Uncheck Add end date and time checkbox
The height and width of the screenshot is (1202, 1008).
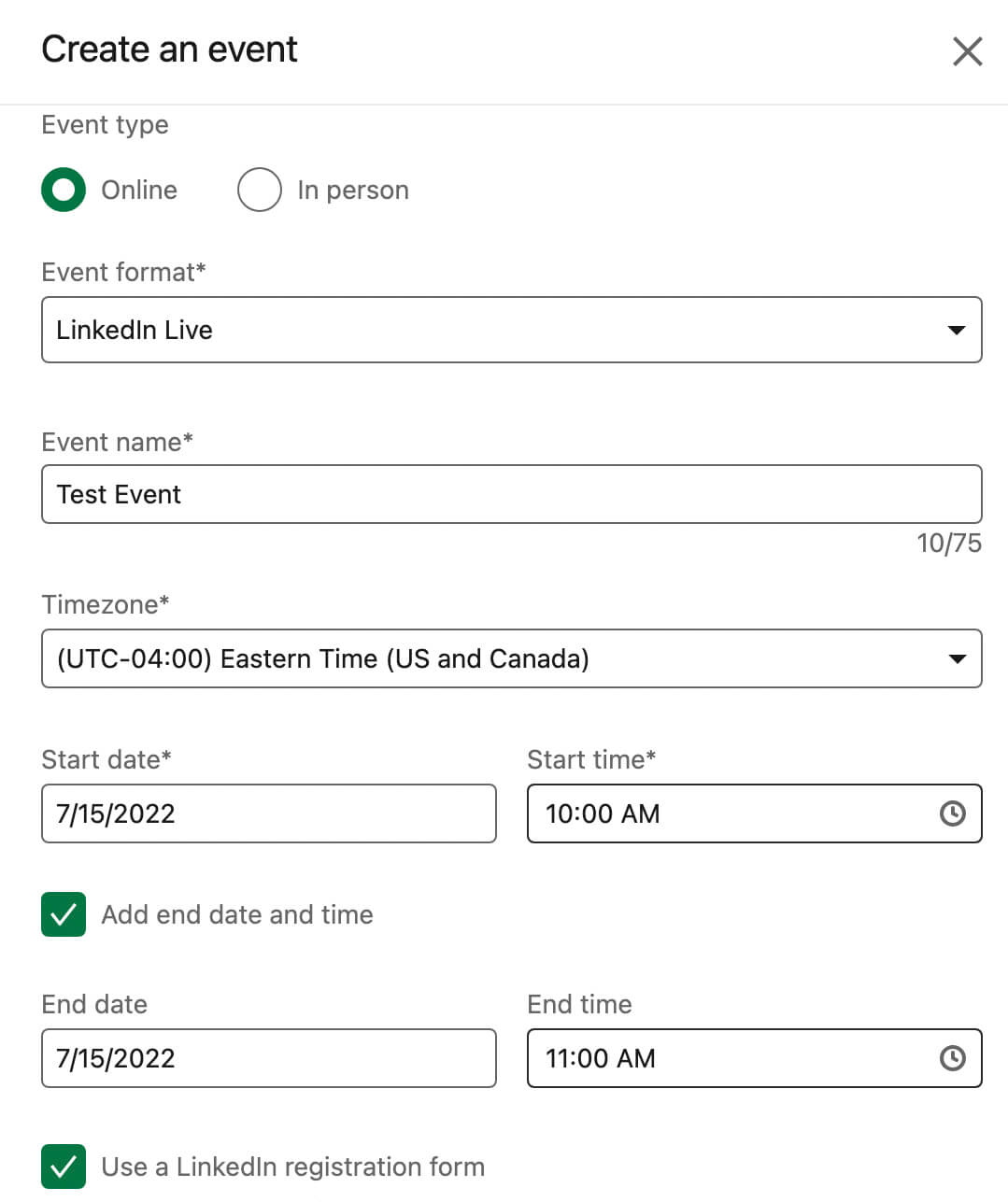[64, 914]
